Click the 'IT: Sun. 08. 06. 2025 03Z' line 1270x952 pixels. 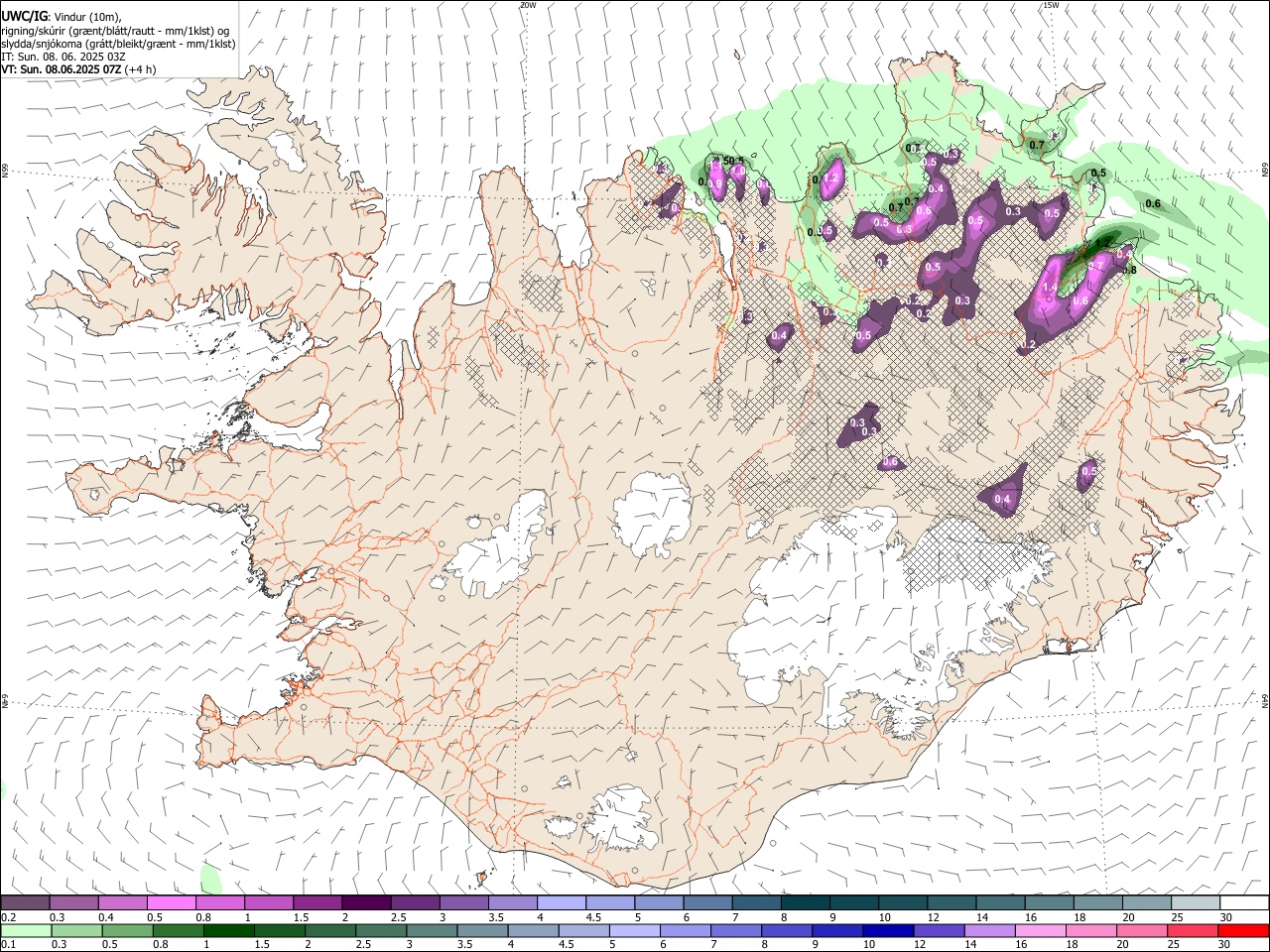pos(63,57)
